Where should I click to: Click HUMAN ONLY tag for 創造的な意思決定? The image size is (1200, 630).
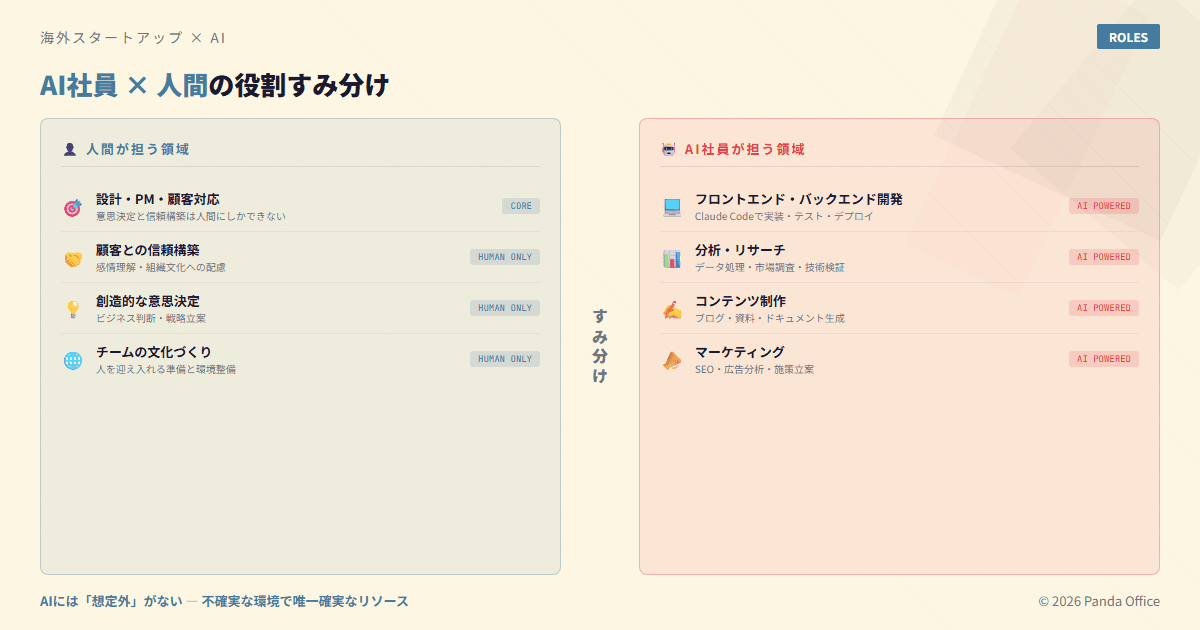click(505, 308)
